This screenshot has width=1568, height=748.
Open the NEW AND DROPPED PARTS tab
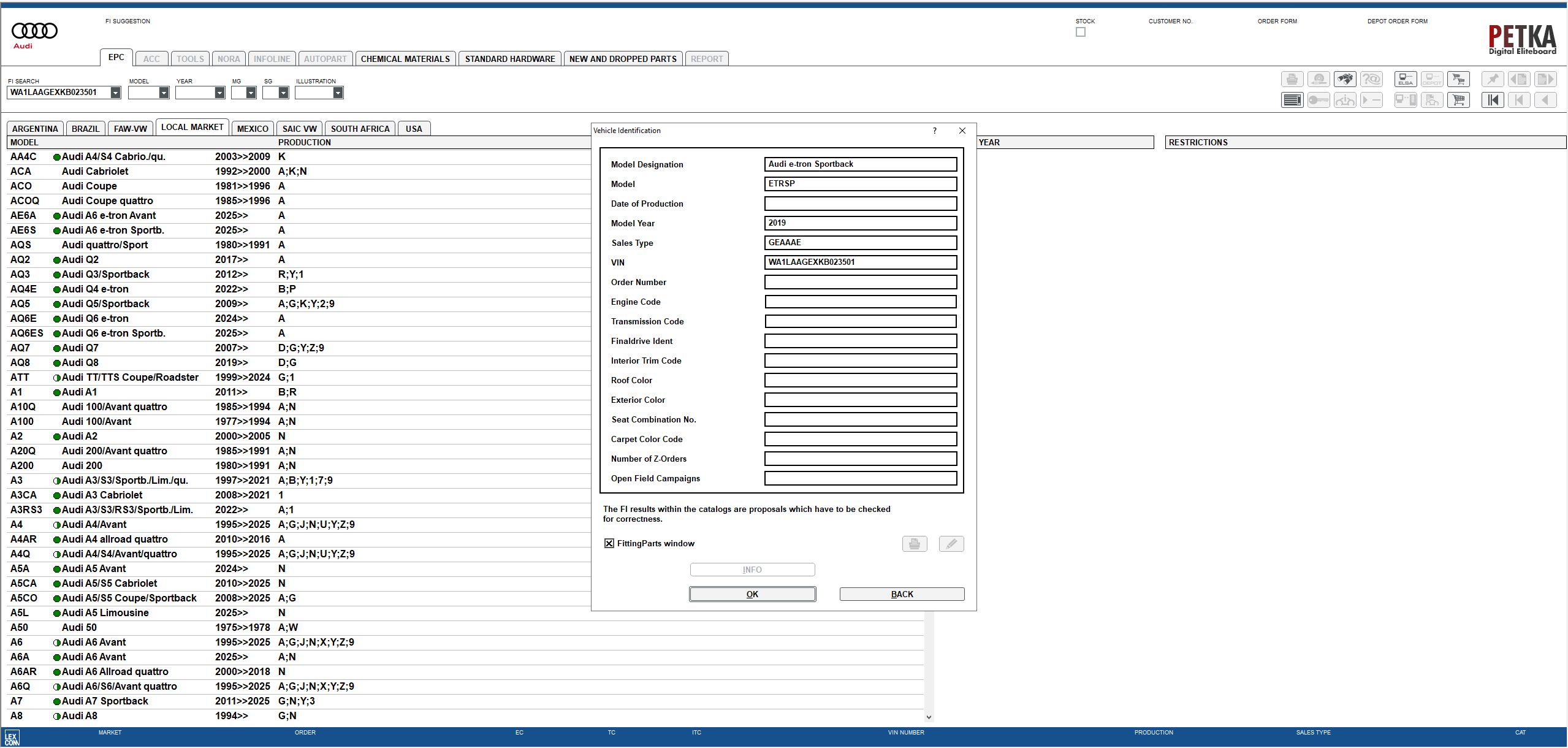click(x=623, y=59)
